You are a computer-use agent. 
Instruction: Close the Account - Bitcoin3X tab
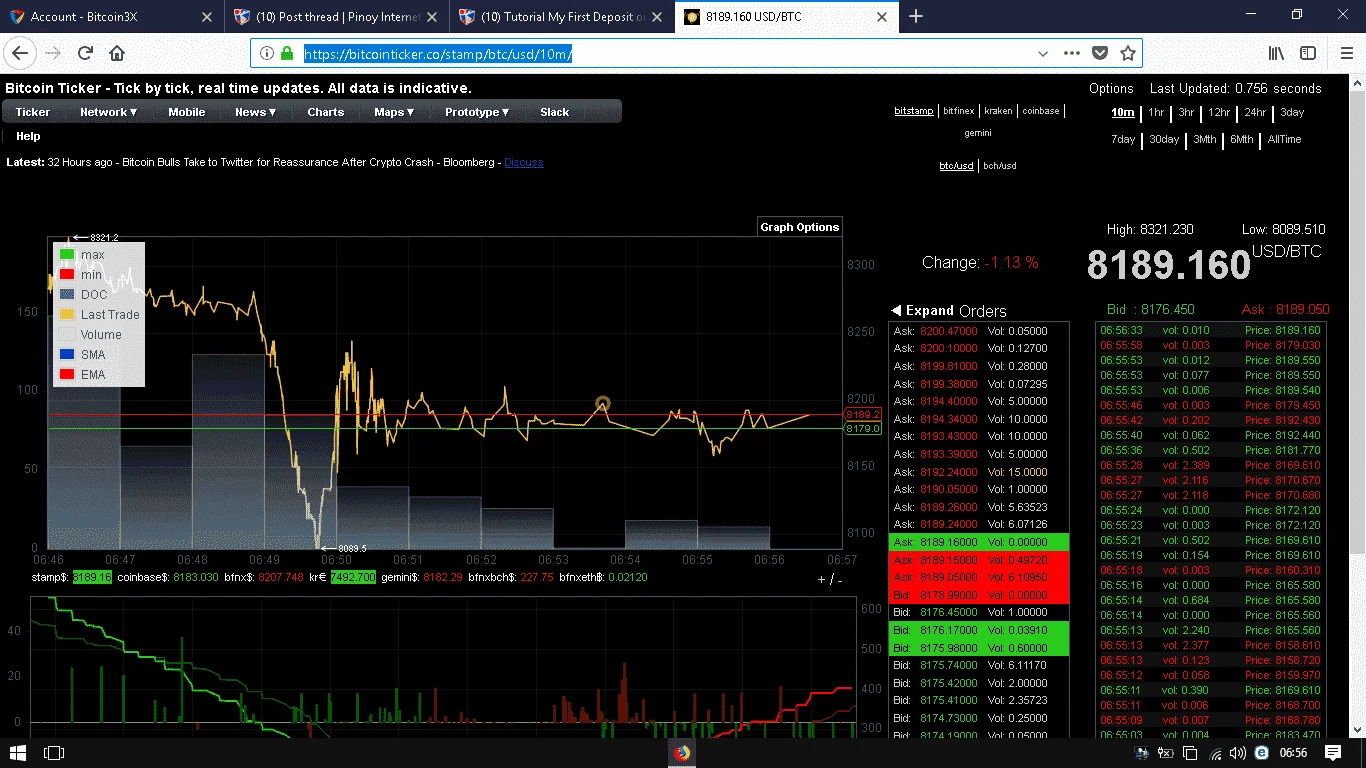click(206, 16)
